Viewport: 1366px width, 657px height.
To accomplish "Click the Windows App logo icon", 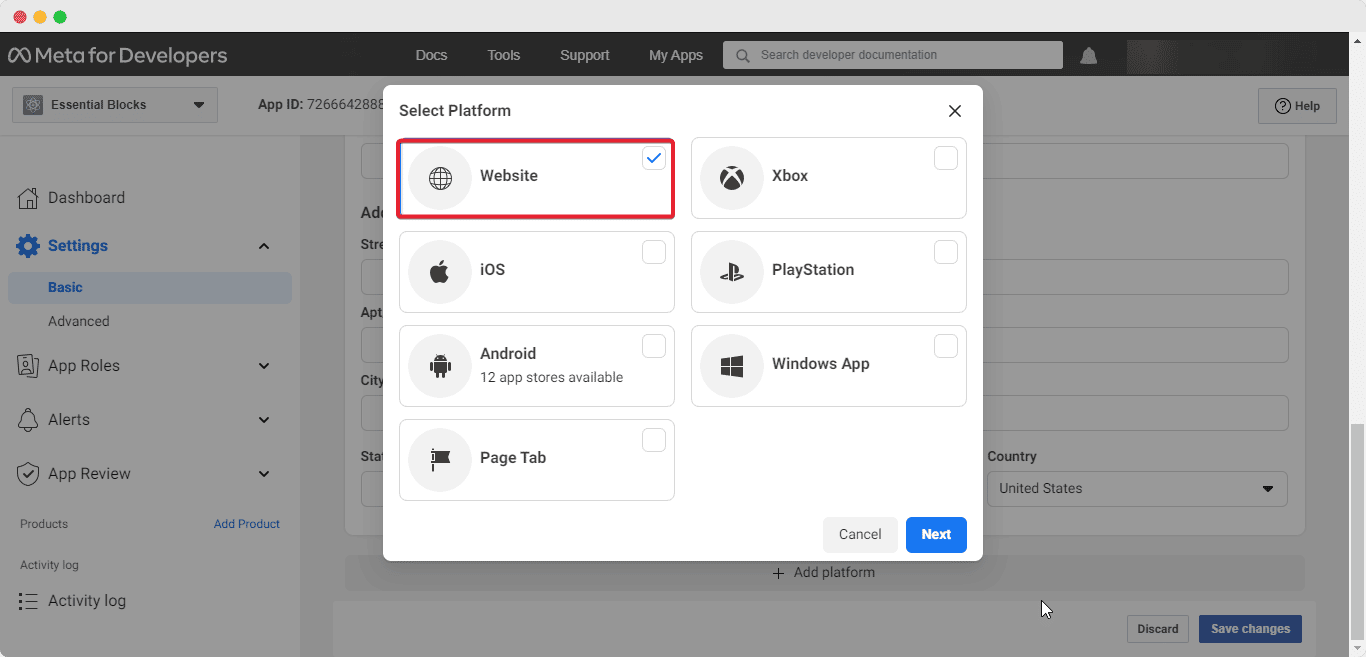I will (732, 366).
